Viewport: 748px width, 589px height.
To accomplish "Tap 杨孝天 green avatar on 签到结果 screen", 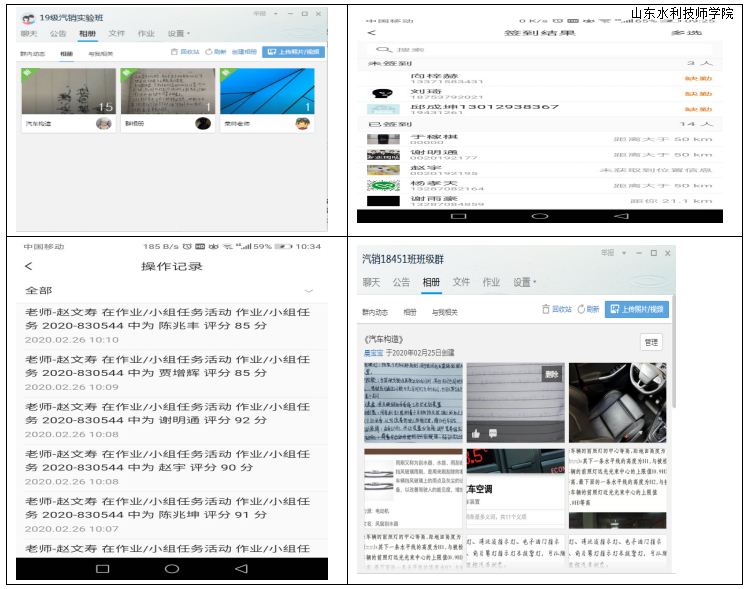I will click(x=383, y=186).
